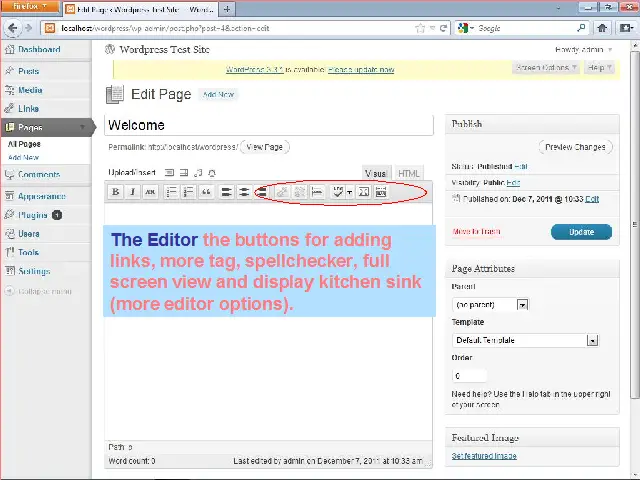The image size is (640, 480).
Task: Open the Parent page dropdown
Action: tap(491, 304)
